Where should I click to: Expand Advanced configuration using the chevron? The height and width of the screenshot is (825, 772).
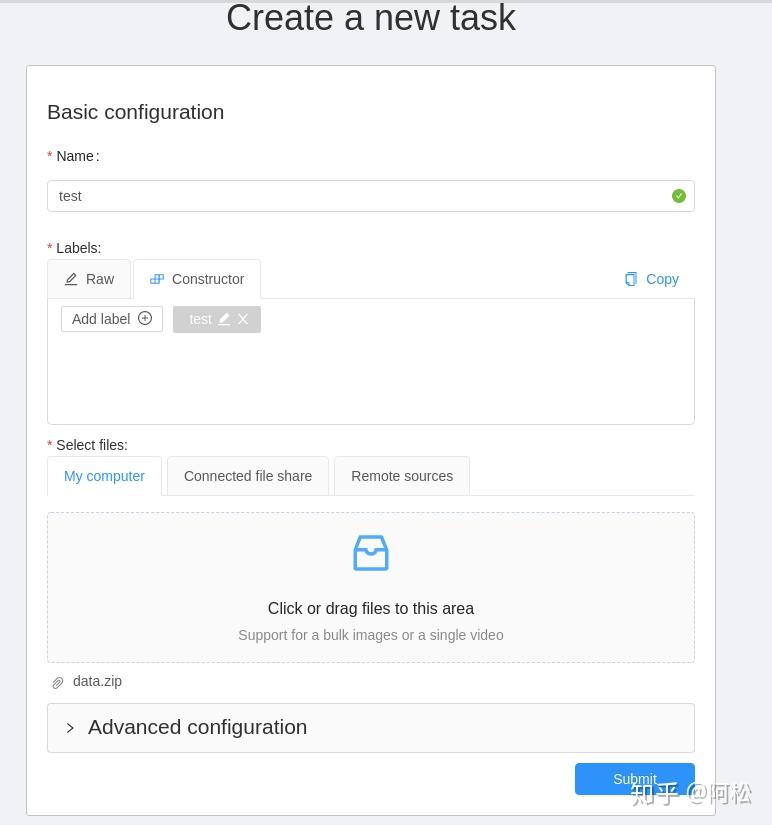pos(70,728)
